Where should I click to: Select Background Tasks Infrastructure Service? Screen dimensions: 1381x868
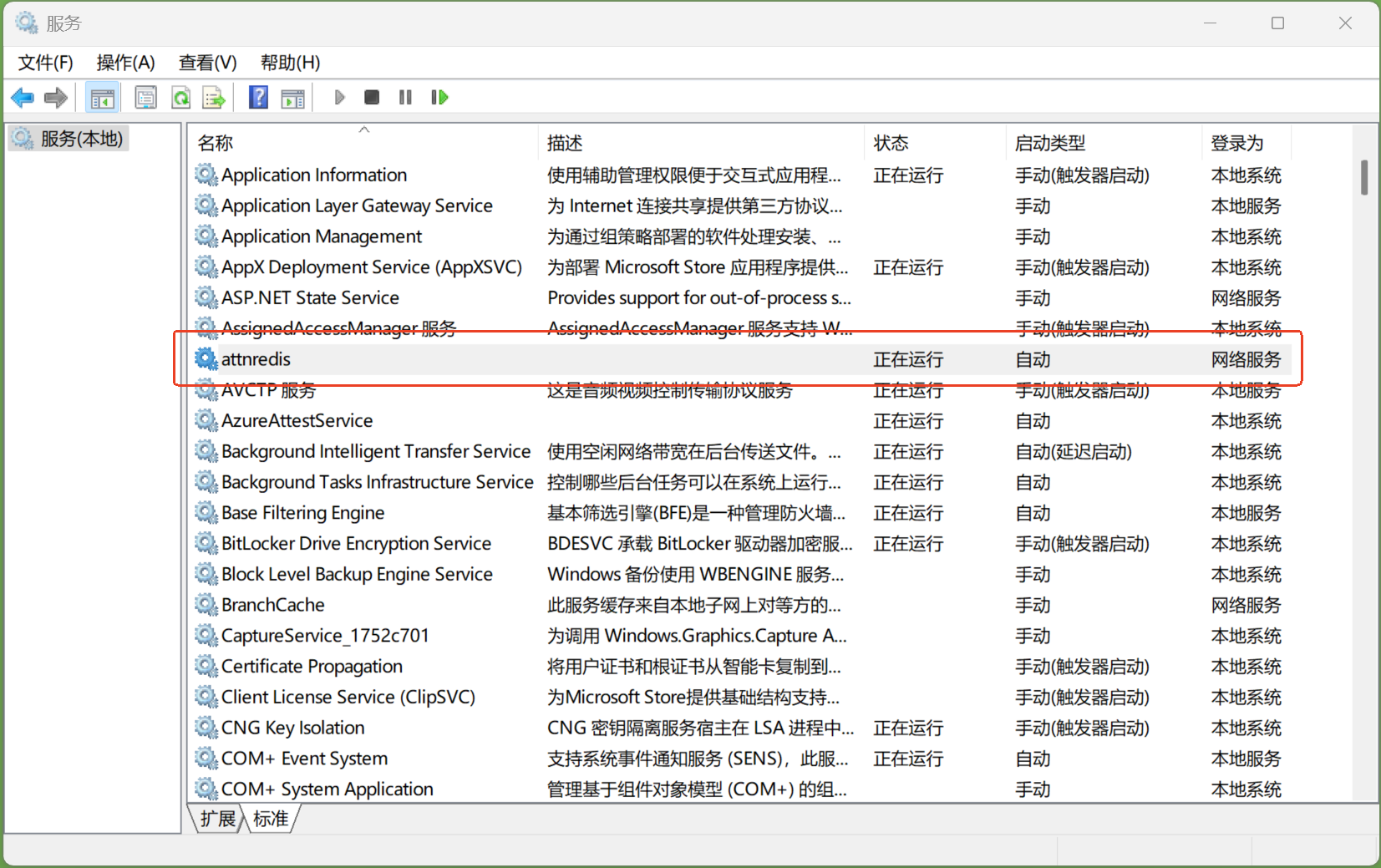click(377, 482)
